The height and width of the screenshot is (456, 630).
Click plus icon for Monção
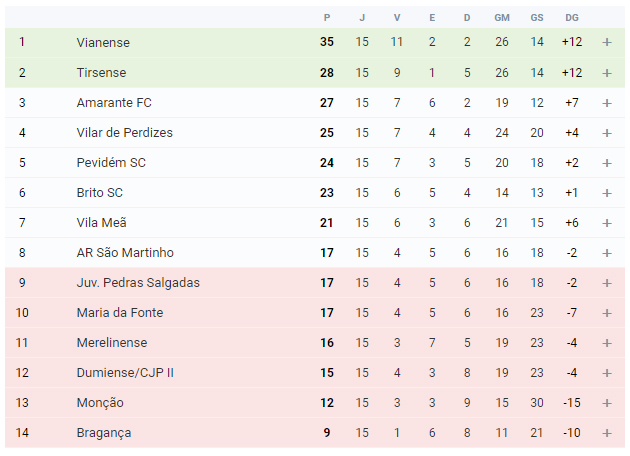607,403
